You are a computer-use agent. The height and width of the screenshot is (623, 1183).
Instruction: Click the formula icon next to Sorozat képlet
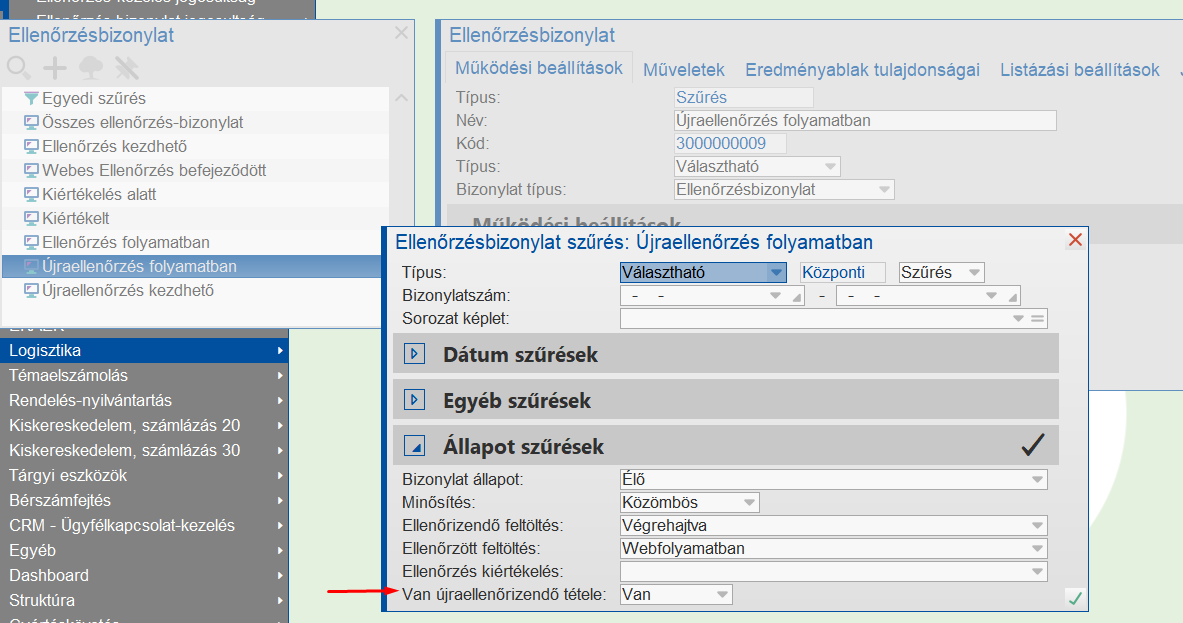pyautogui.click(x=1038, y=318)
